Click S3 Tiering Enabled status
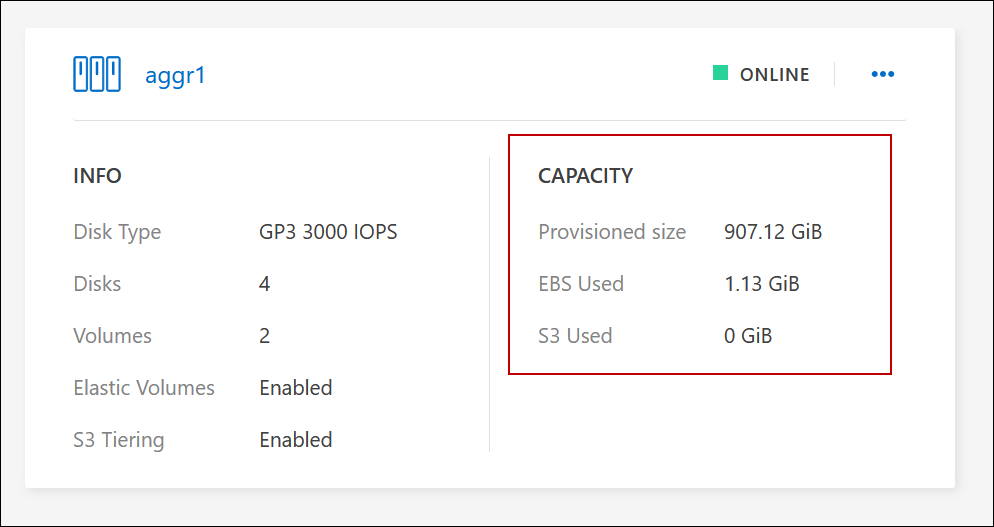 pyautogui.click(x=296, y=440)
